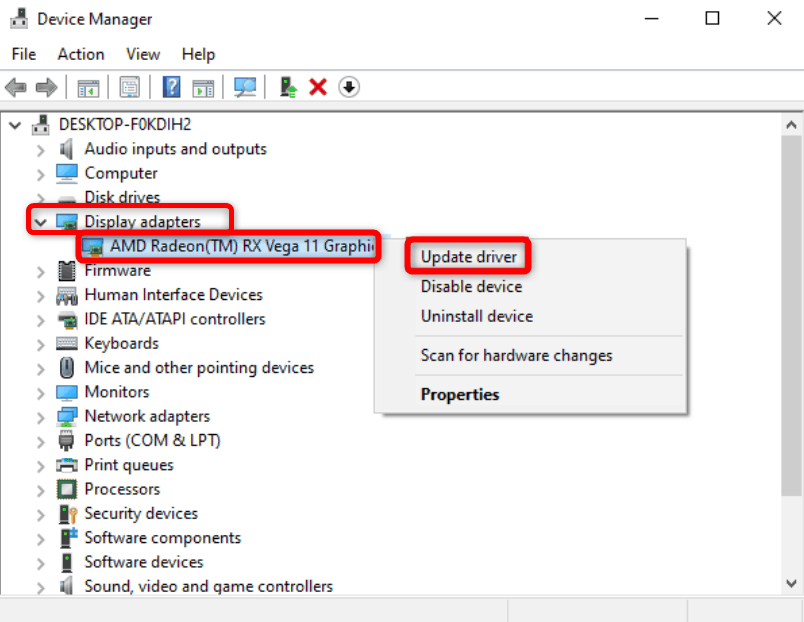Click the red X uninstall device icon

point(318,87)
